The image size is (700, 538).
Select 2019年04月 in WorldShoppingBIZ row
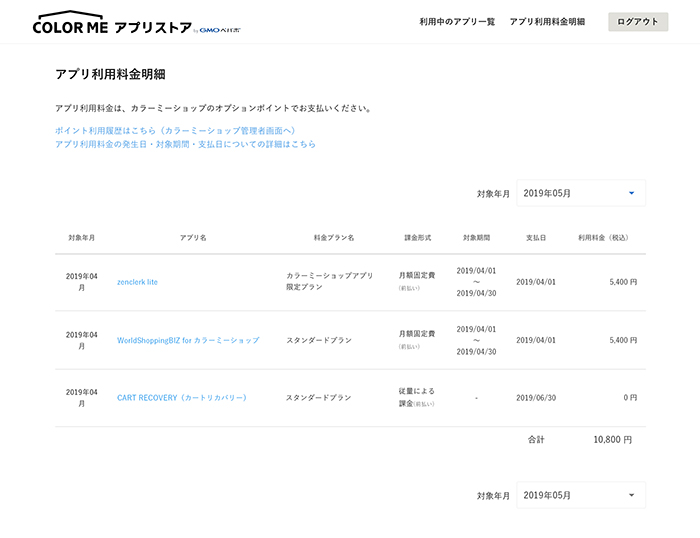click(81, 340)
